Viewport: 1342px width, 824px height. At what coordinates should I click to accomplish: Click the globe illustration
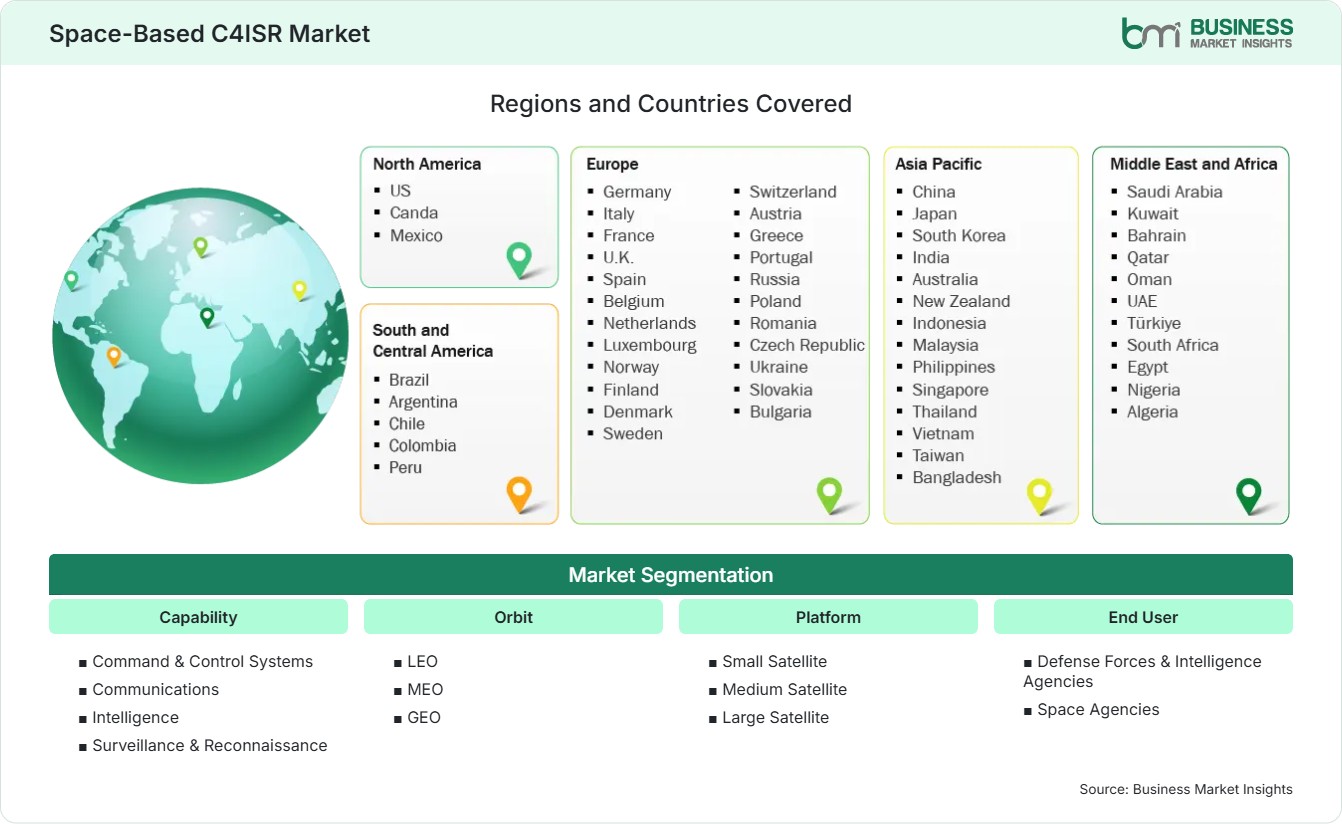point(200,336)
